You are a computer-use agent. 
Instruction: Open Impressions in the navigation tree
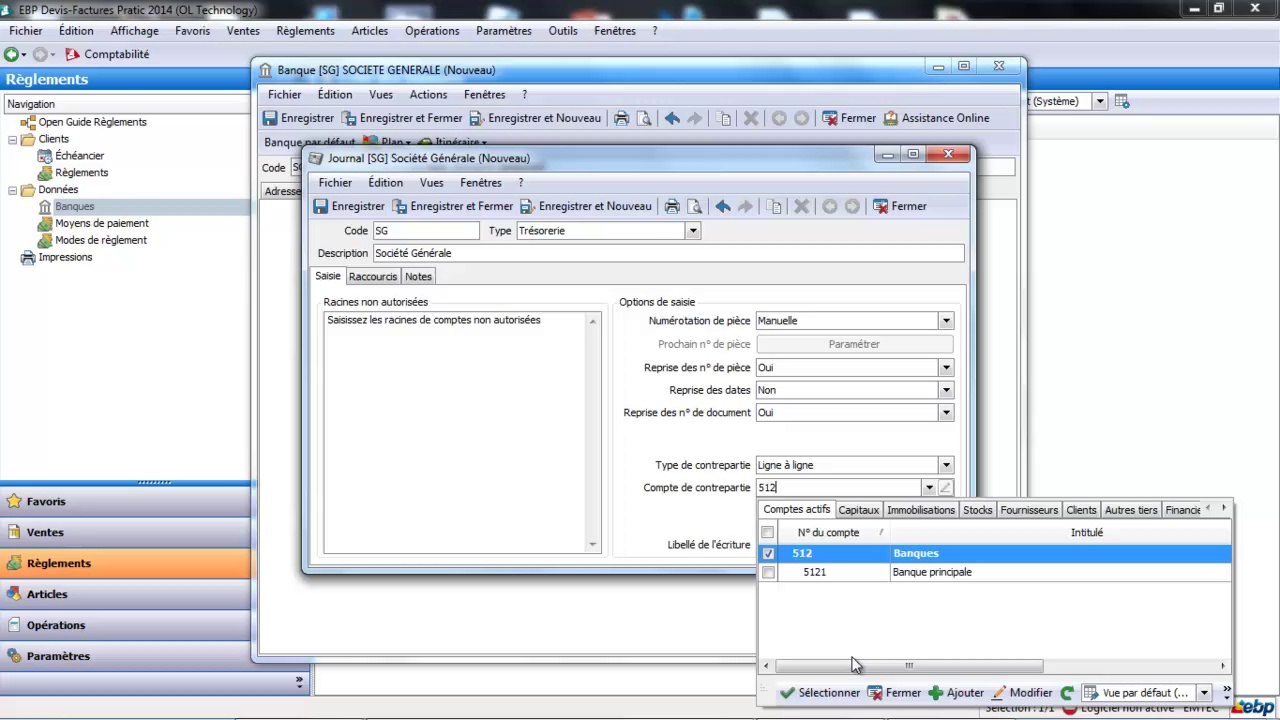pos(65,258)
